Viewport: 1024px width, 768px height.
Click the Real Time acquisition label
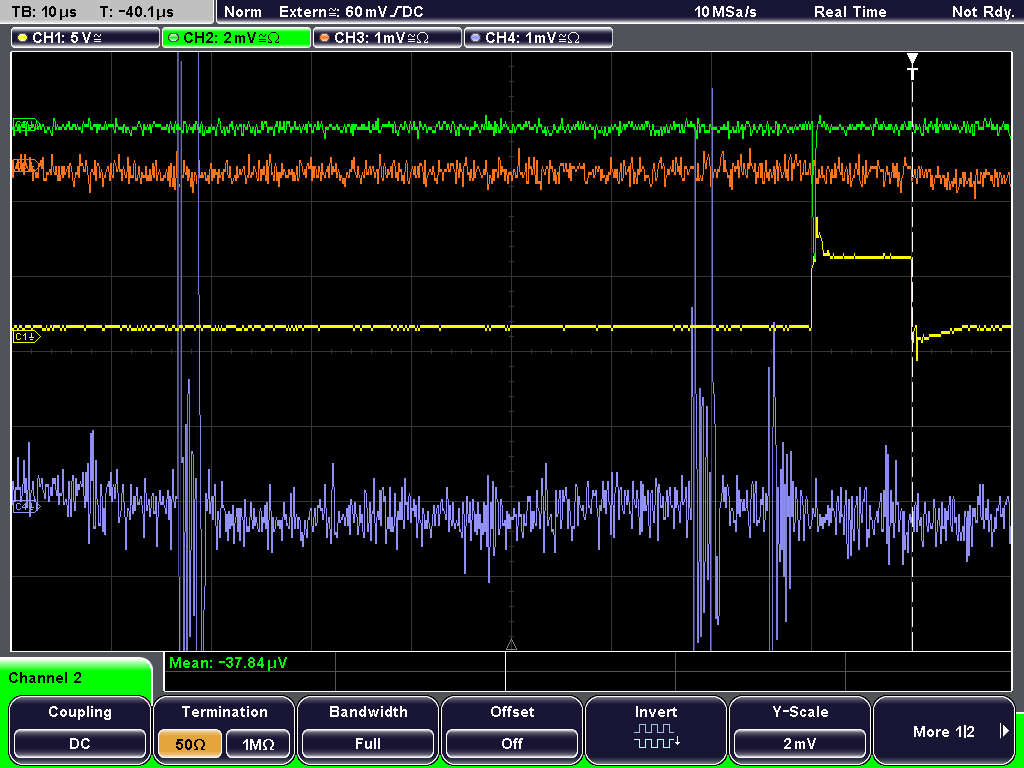pyautogui.click(x=850, y=12)
